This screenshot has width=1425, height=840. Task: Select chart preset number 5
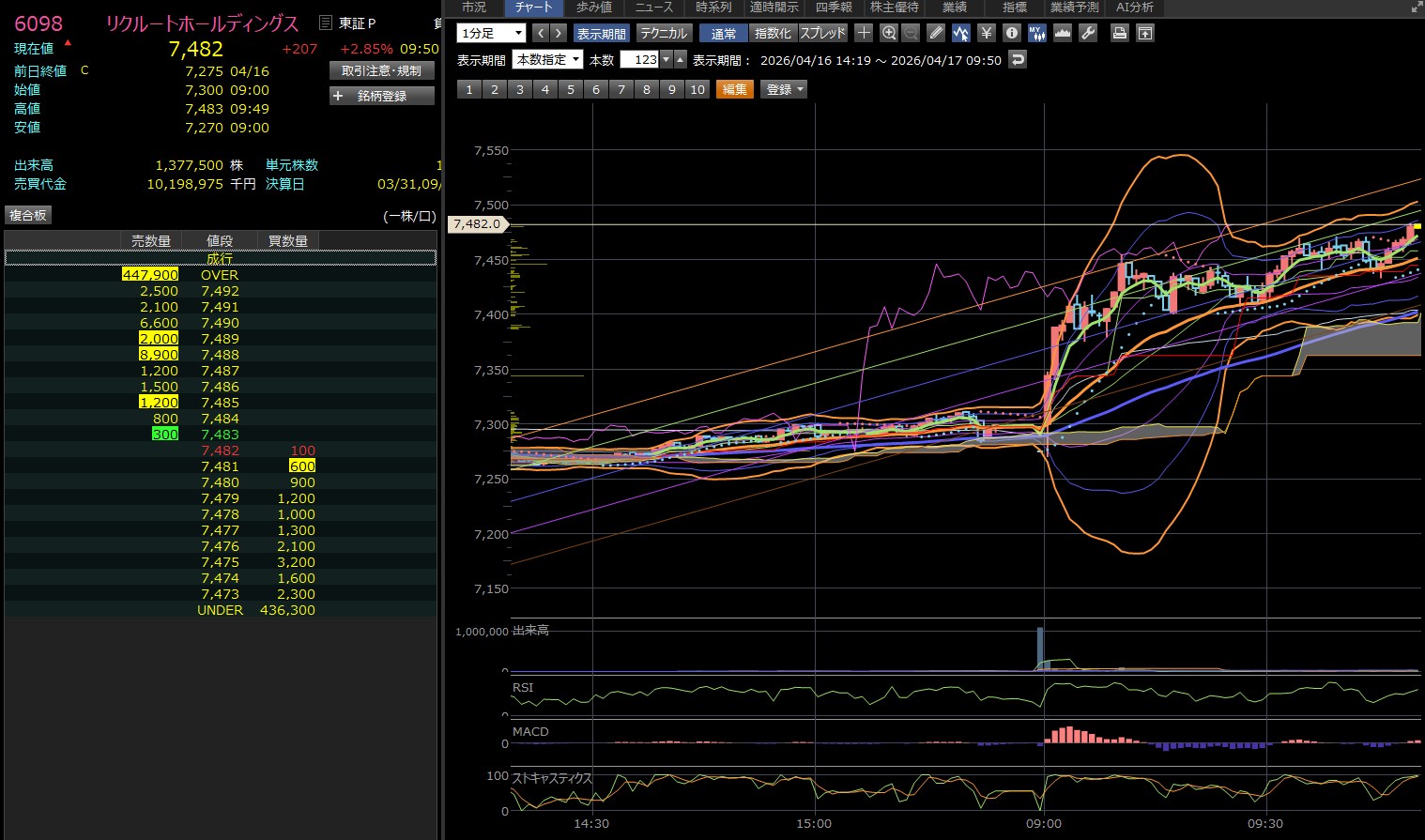[x=570, y=89]
